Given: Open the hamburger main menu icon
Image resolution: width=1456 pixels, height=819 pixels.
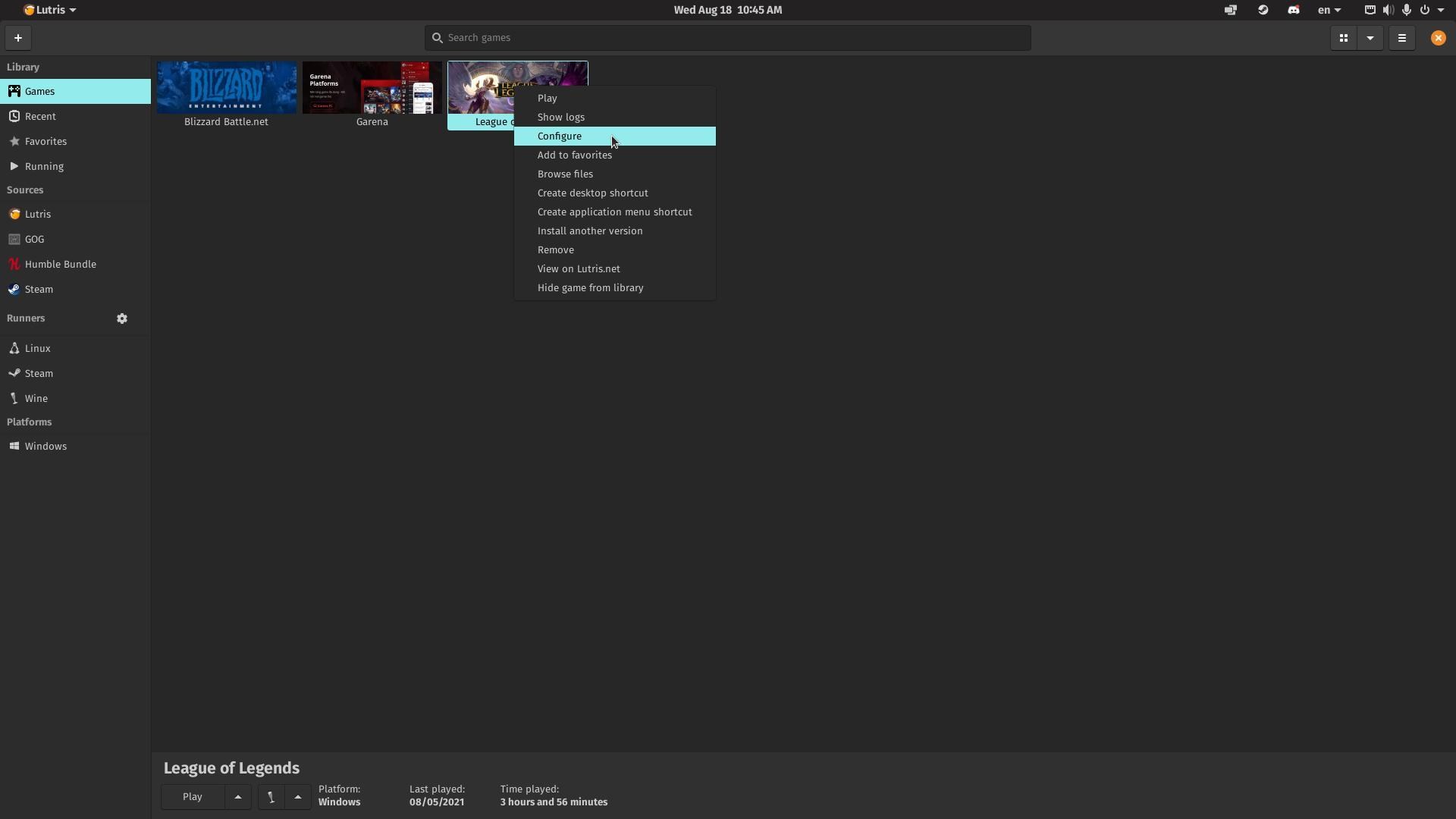Looking at the screenshot, I should (1401, 38).
